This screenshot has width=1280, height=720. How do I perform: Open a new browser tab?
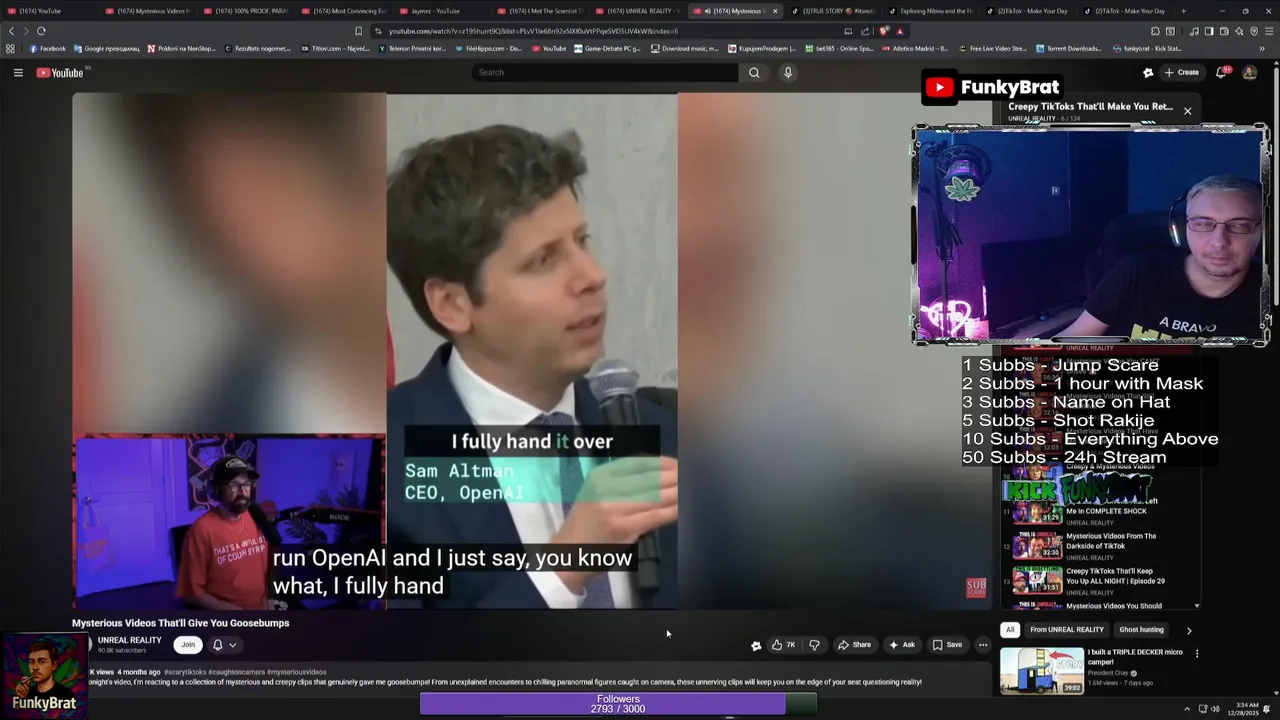pos(1183,11)
